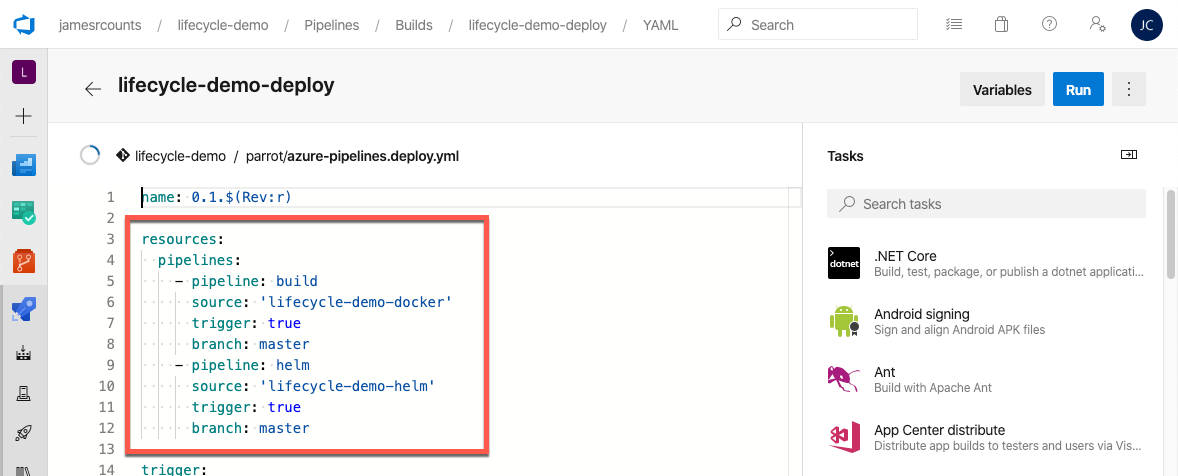1178x476 pixels.
Task: Open the more actions ellipsis menu
Action: pos(1128,90)
